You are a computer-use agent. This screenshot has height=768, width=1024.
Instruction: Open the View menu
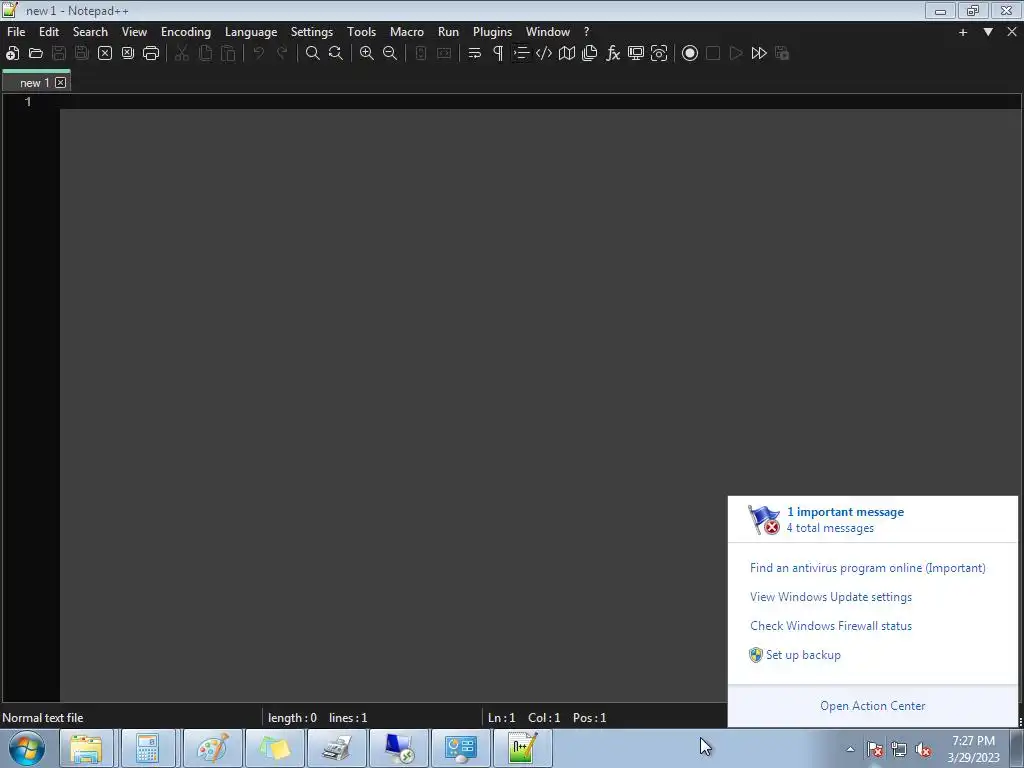coord(135,32)
